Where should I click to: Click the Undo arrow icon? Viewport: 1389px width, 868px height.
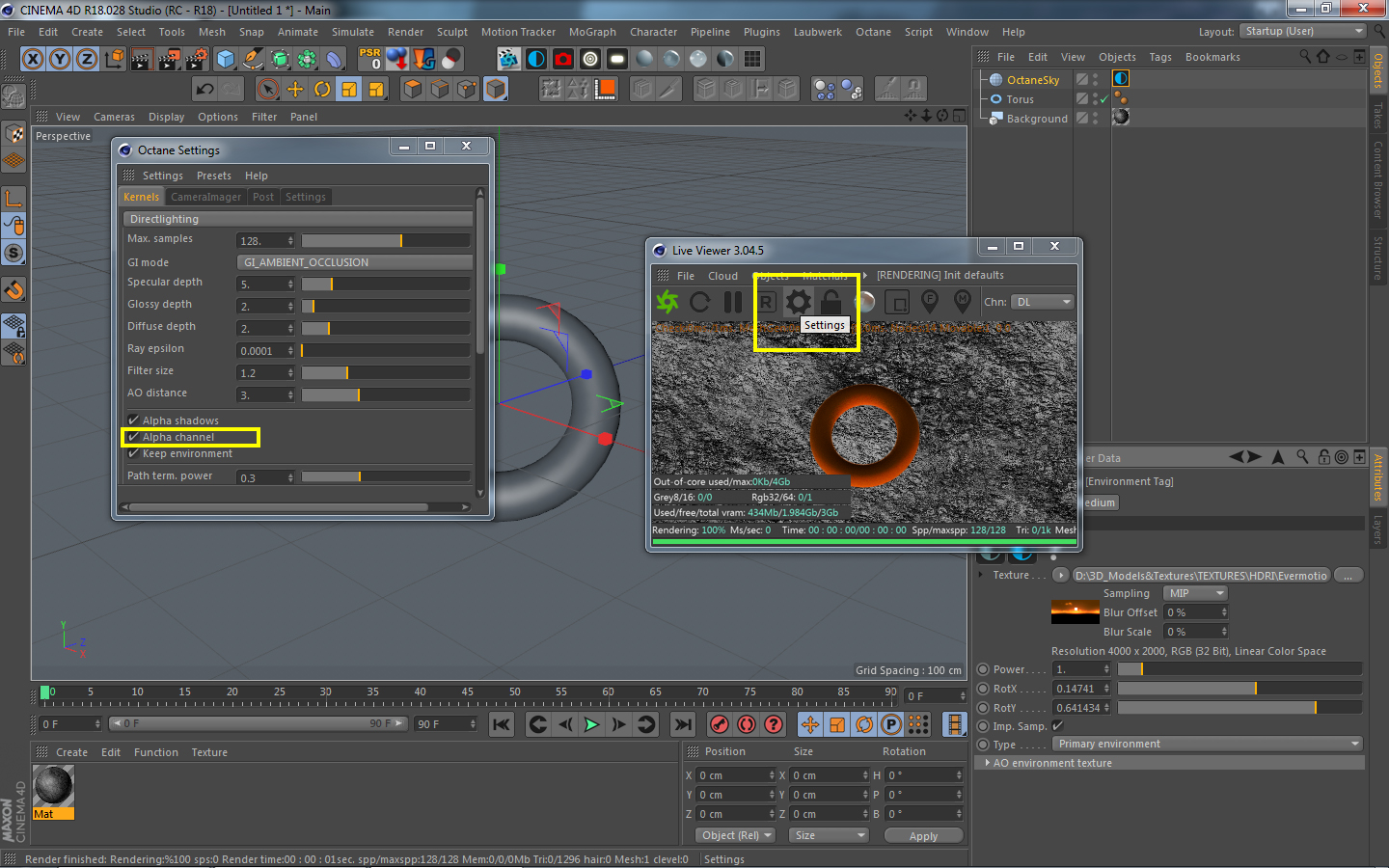[204, 90]
